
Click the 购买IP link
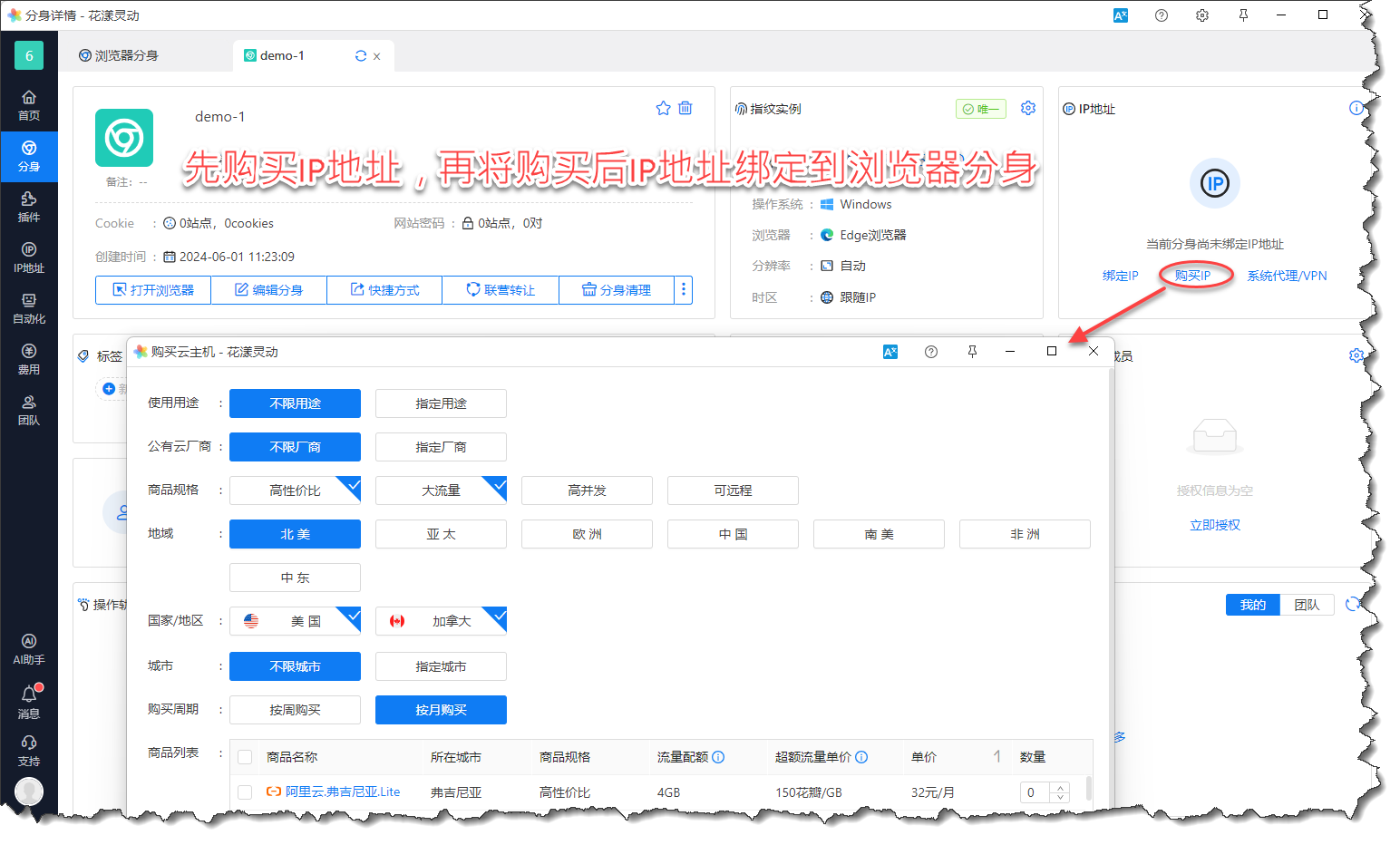click(x=1192, y=276)
